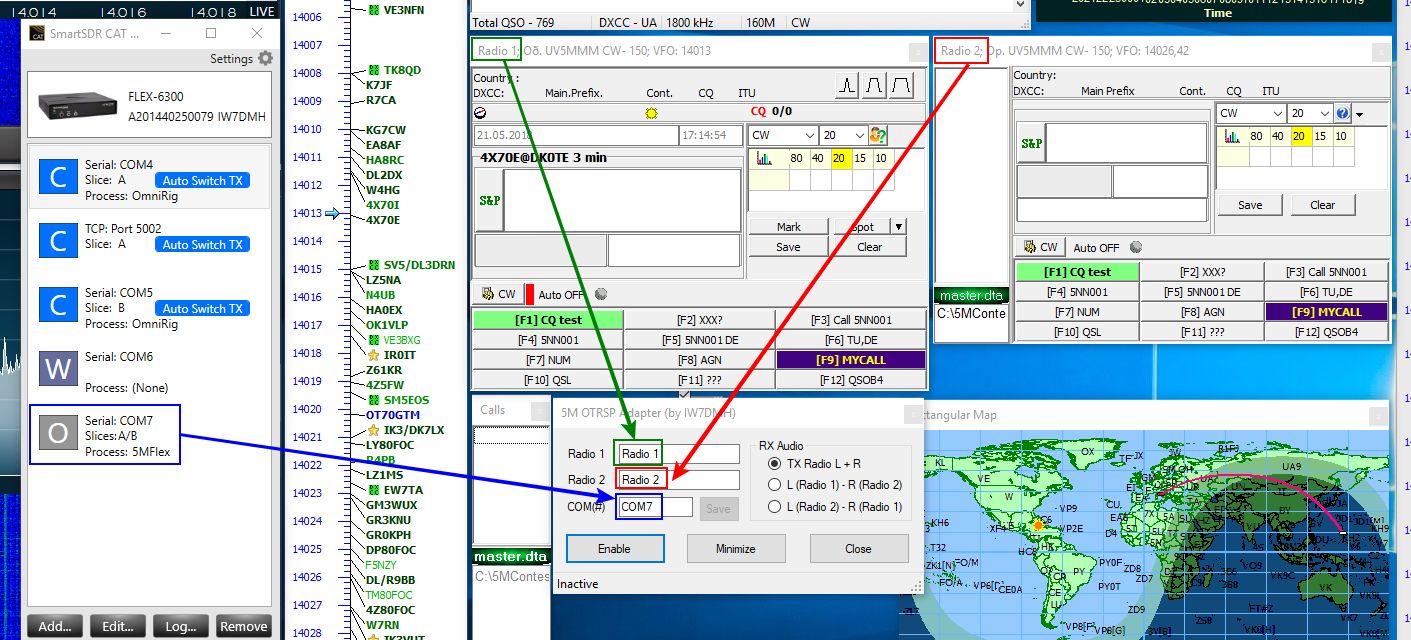Click the COM(#) field showing COM7

[x=655, y=508]
